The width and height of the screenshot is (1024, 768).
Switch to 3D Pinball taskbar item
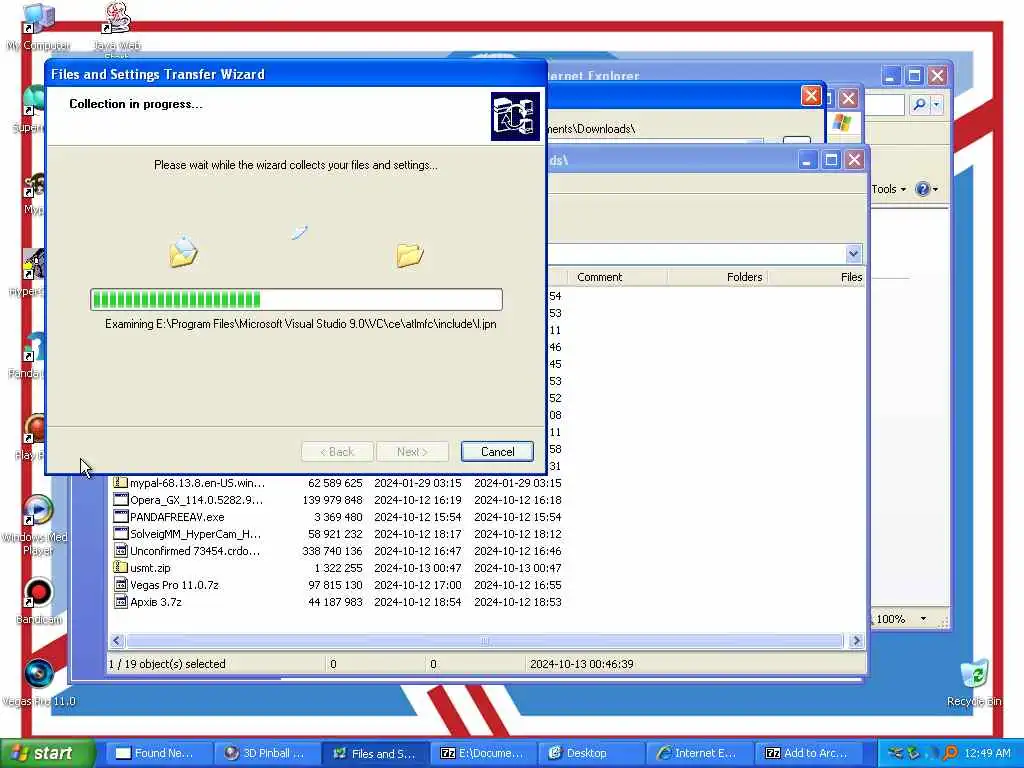[x=267, y=753]
